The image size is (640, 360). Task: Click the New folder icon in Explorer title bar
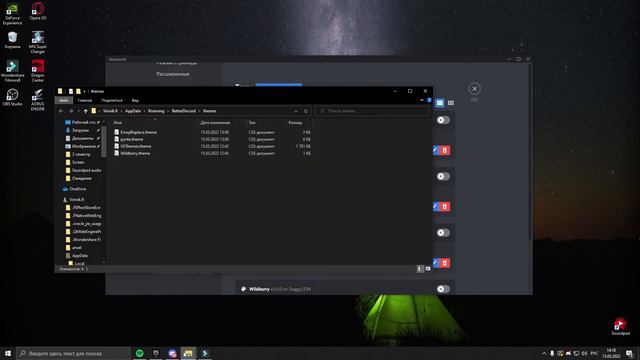click(78, 91)
